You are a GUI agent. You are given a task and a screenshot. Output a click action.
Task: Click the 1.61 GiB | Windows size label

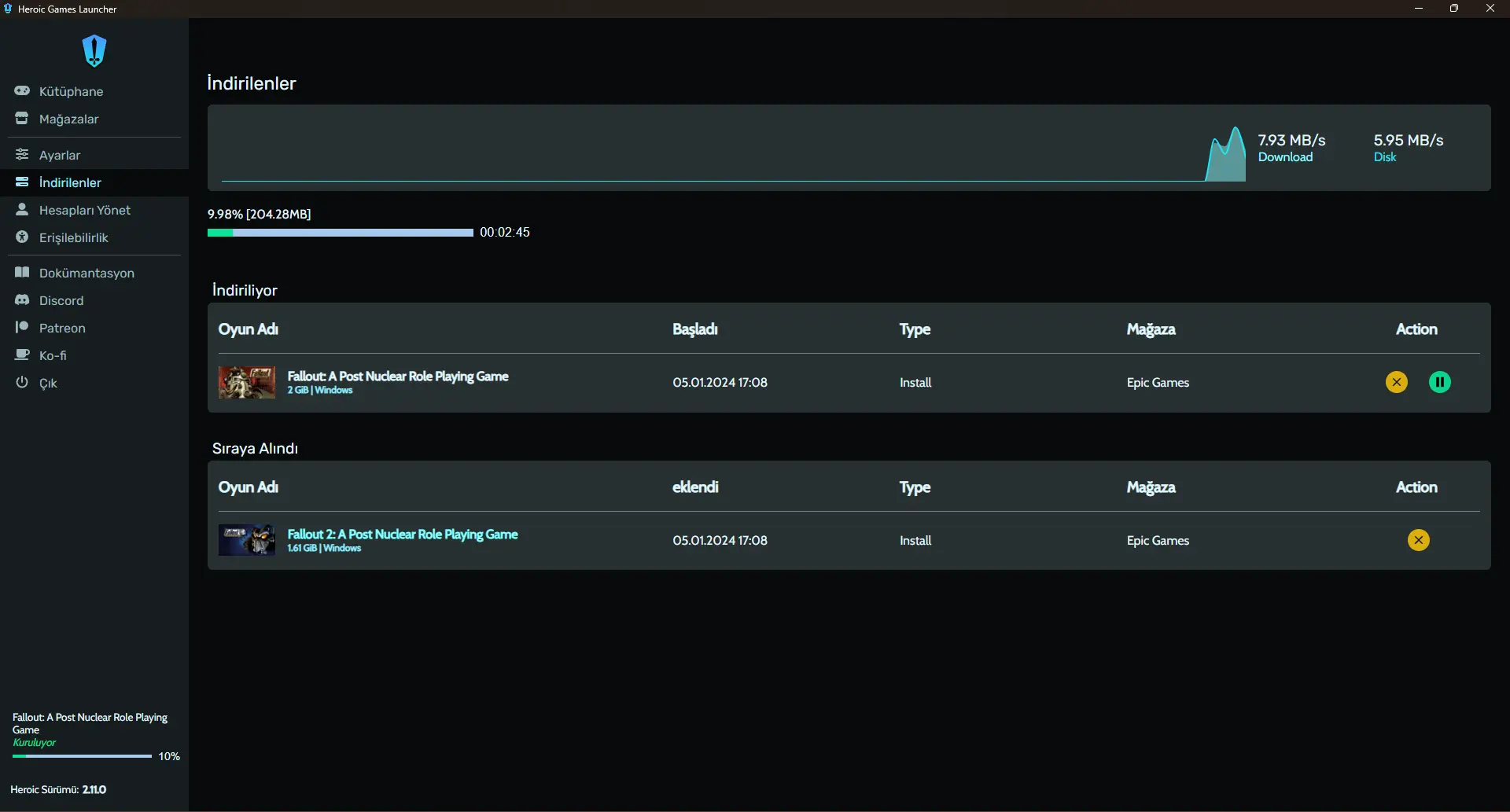pyautogui.click(x=324, y=548)
